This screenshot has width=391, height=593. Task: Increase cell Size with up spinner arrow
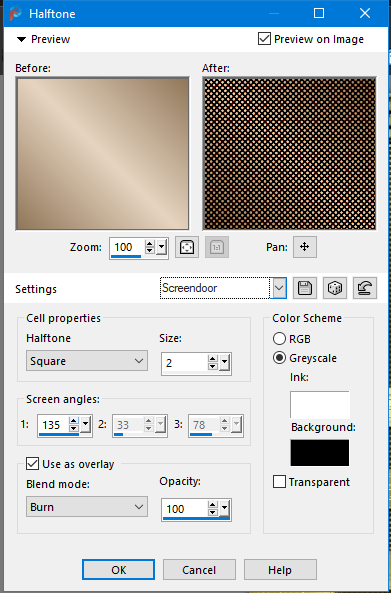click(213, 359)
